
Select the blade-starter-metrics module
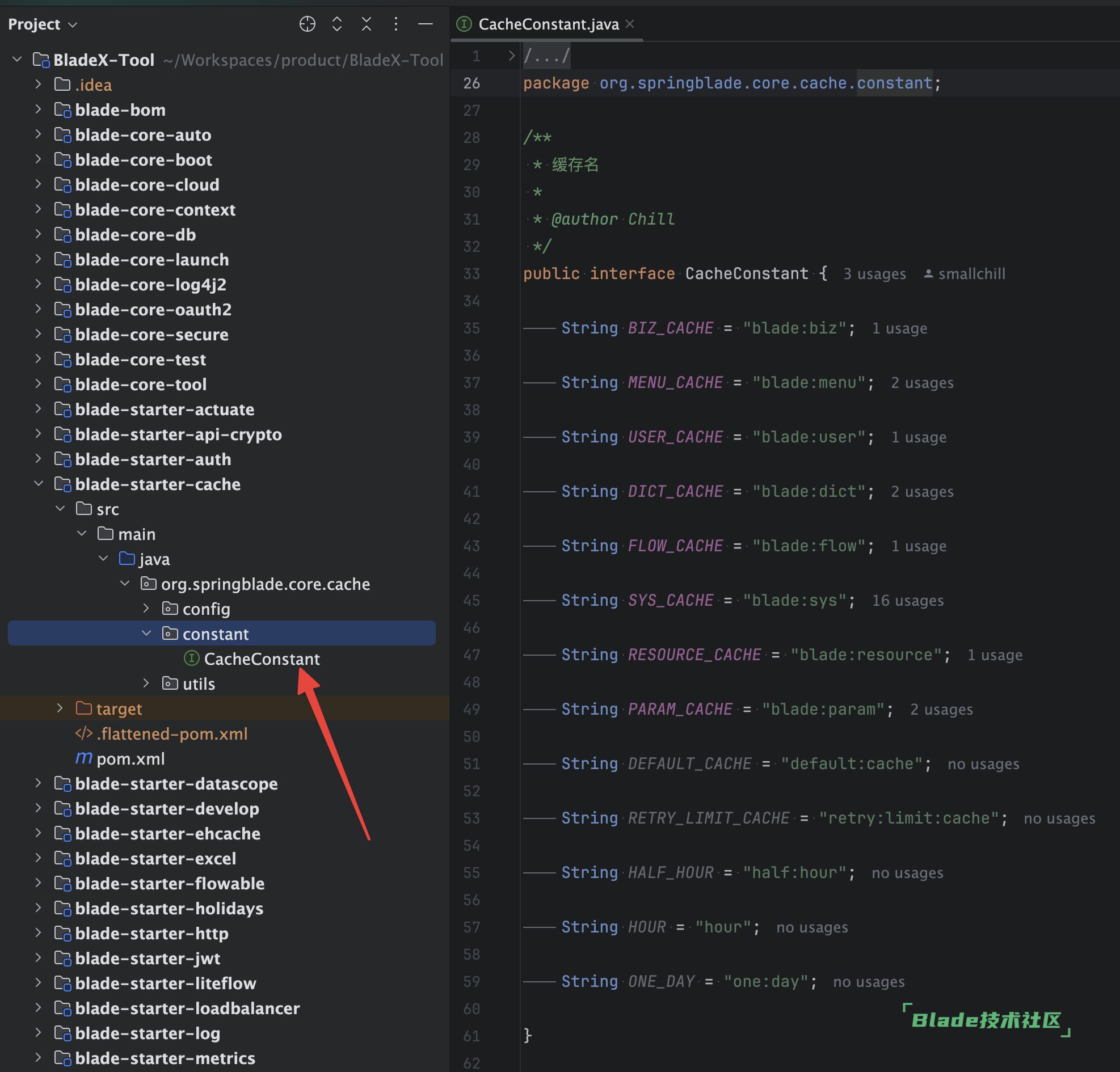[165, 1058]
